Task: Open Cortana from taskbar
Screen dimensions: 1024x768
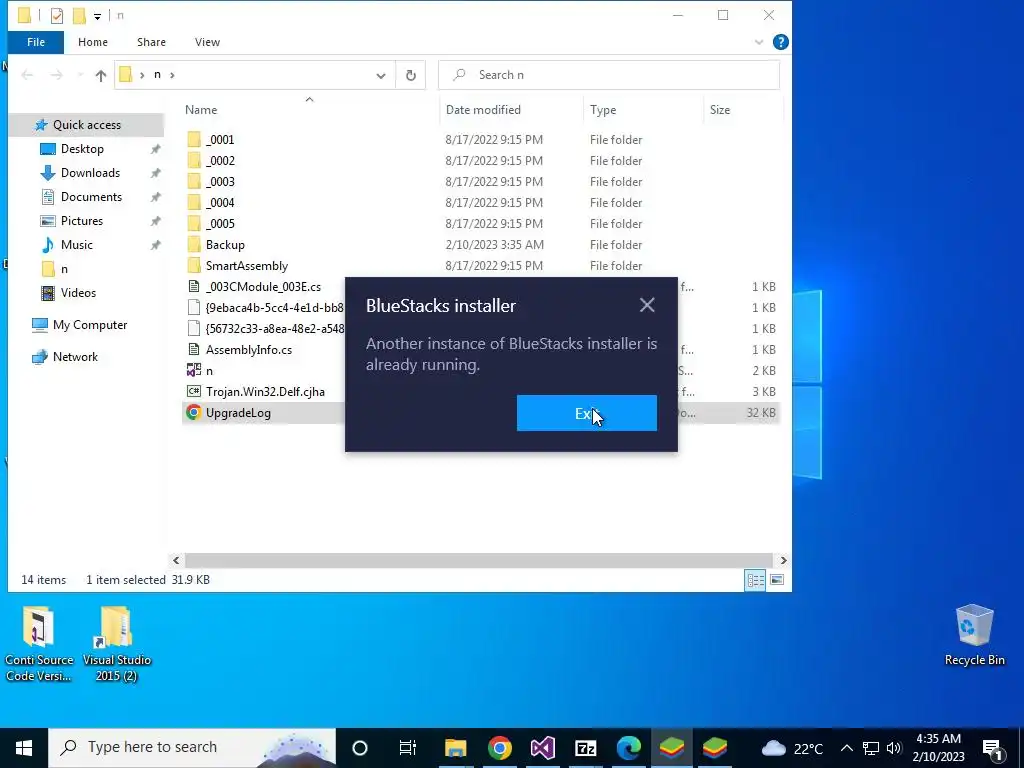Action: tap(360, 748)
